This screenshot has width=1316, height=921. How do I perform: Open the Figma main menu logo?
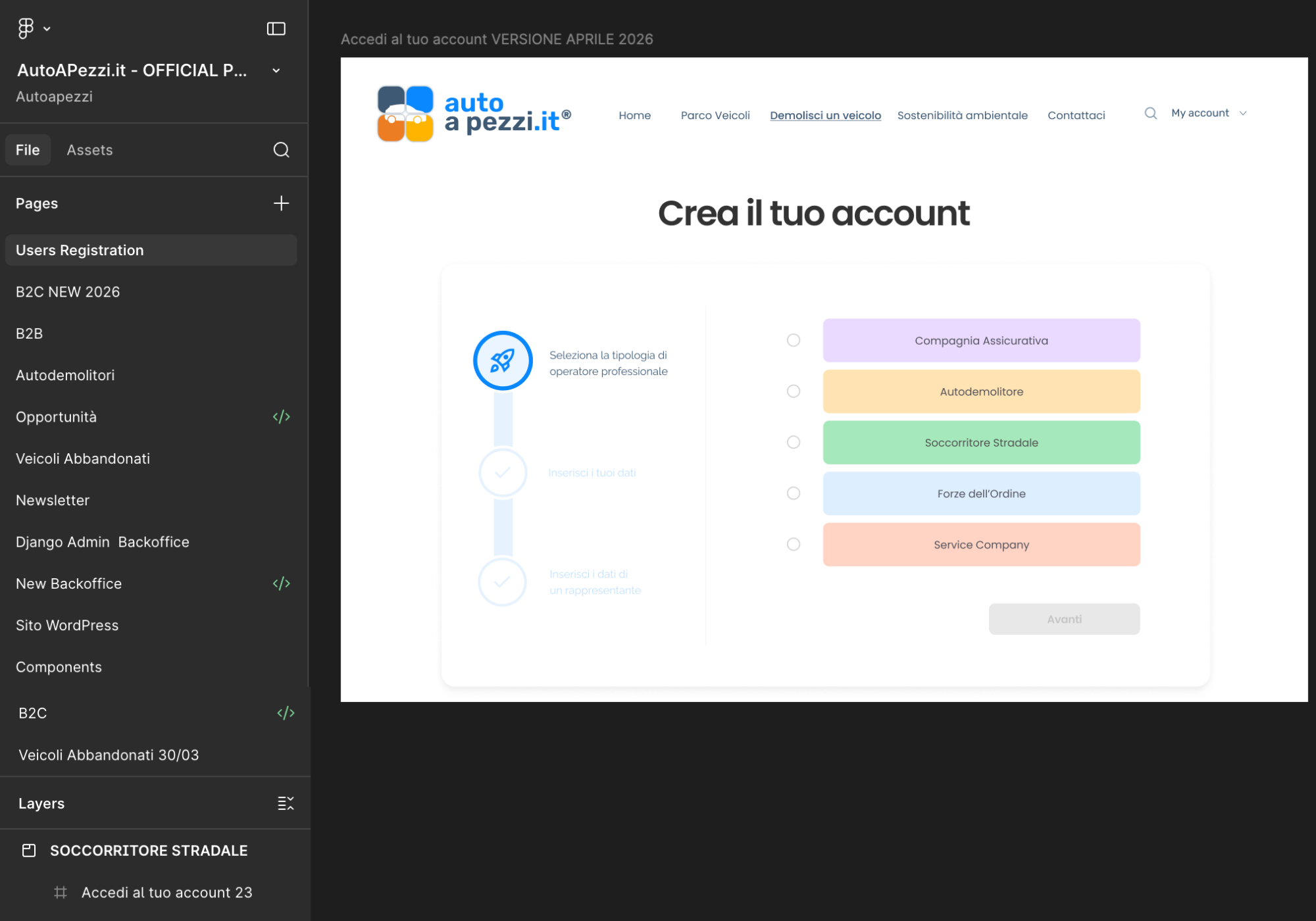coord(26,28)
